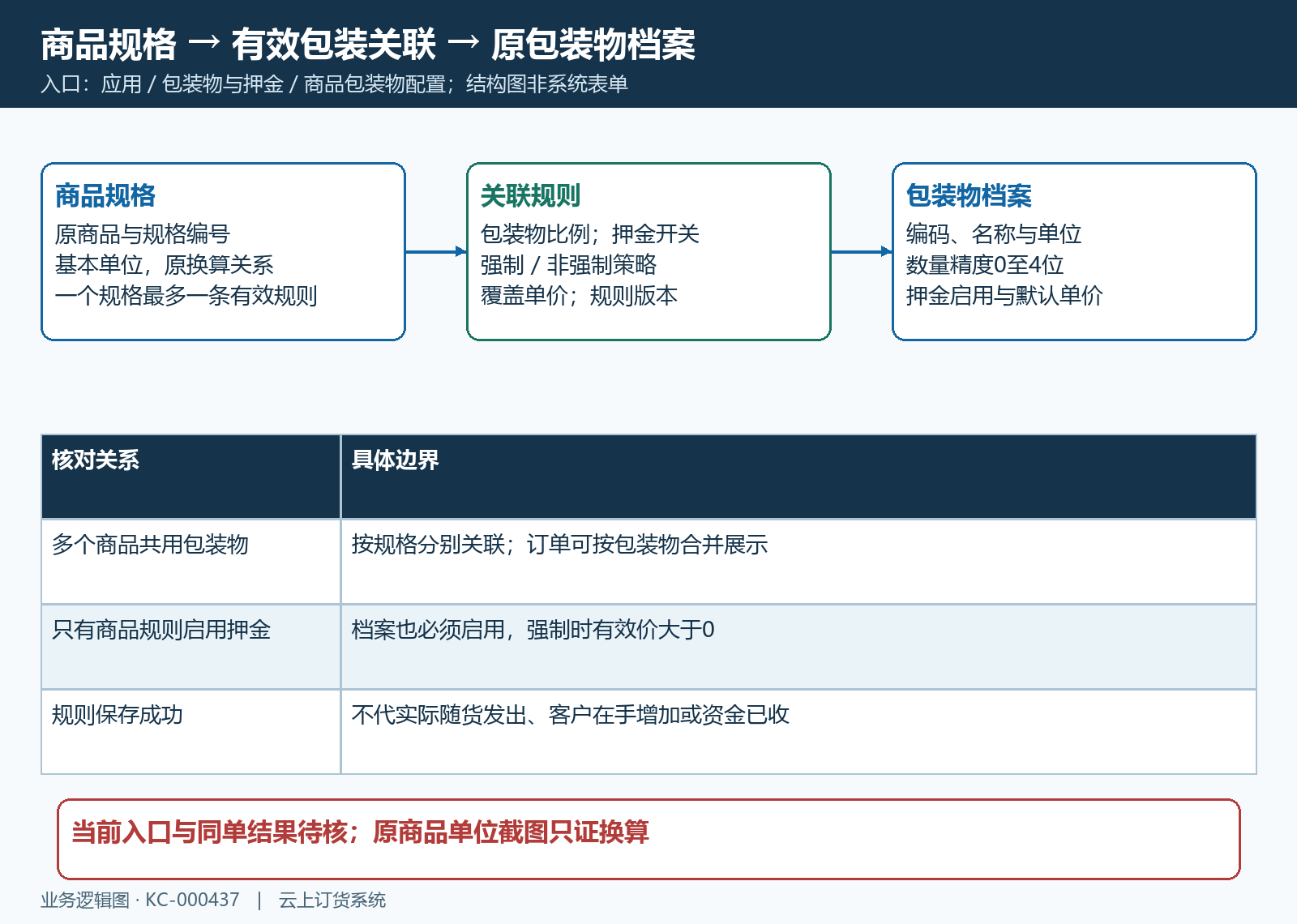Select the 包装物档案 card heading
Screen dimensions: 1297x924
(x=969, y=195)
